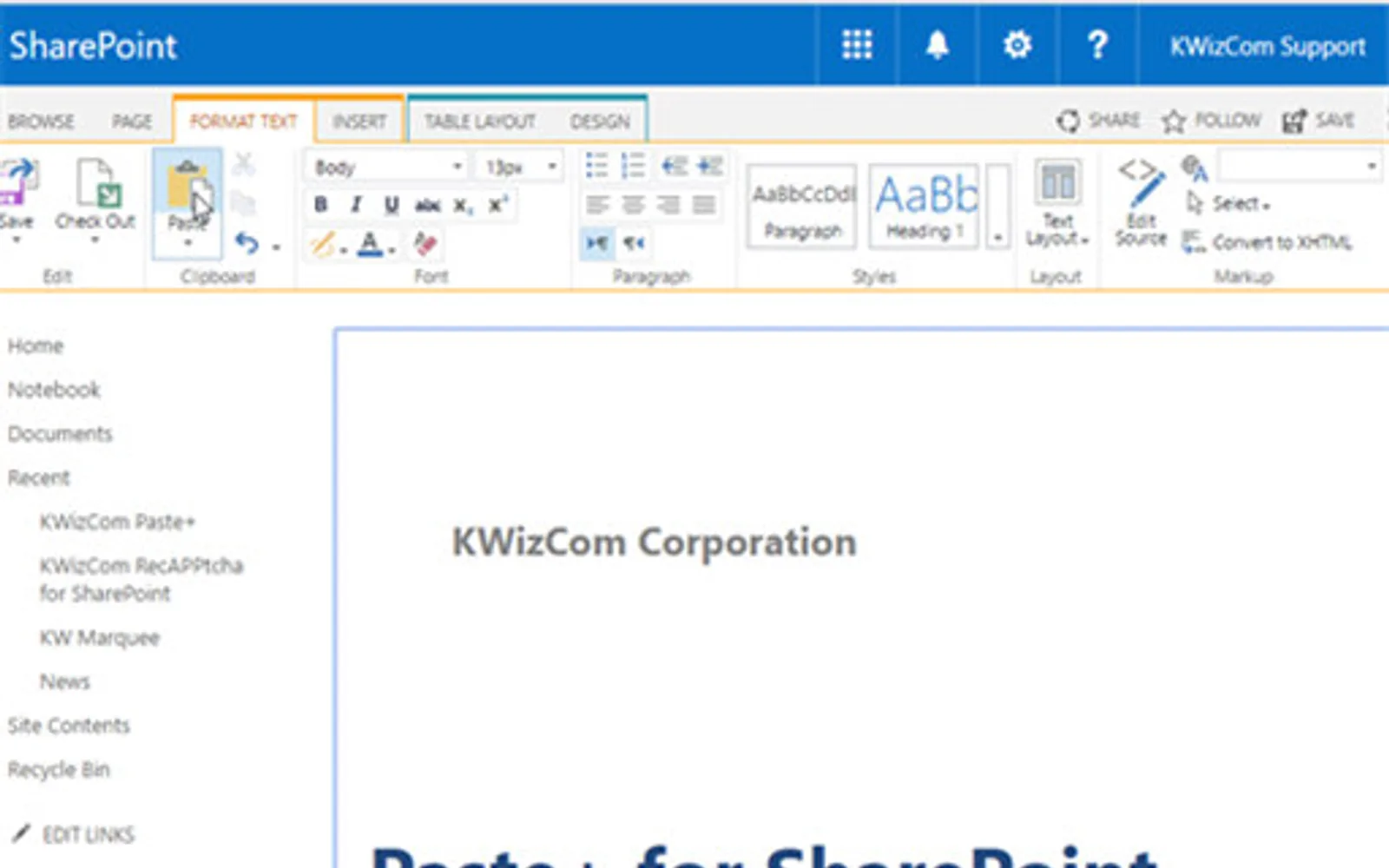The image size is (1389, 868).
Task: Expand the Paste options arrow
Action: pos(188,244)
